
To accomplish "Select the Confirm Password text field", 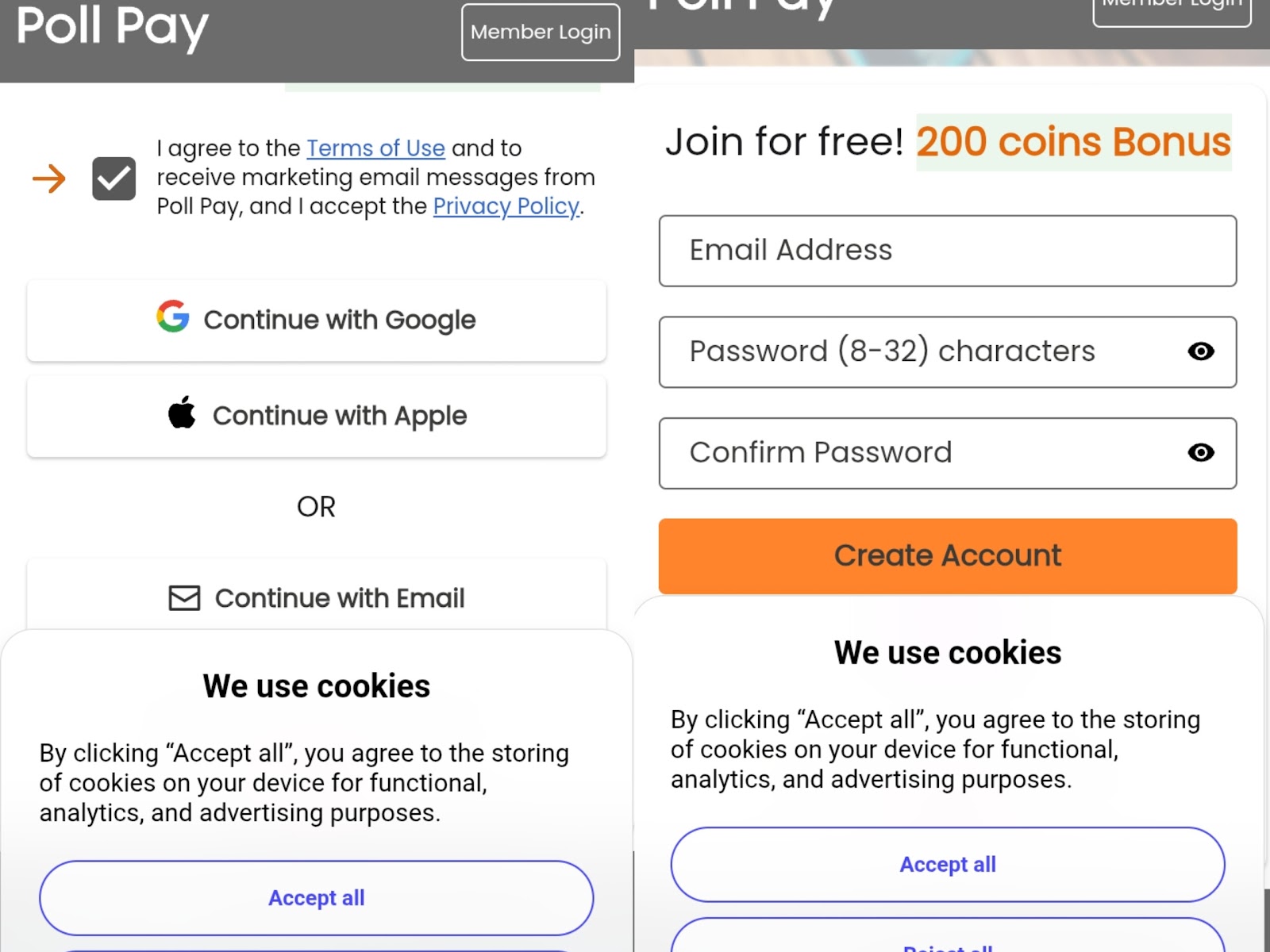I will [913, 452].
